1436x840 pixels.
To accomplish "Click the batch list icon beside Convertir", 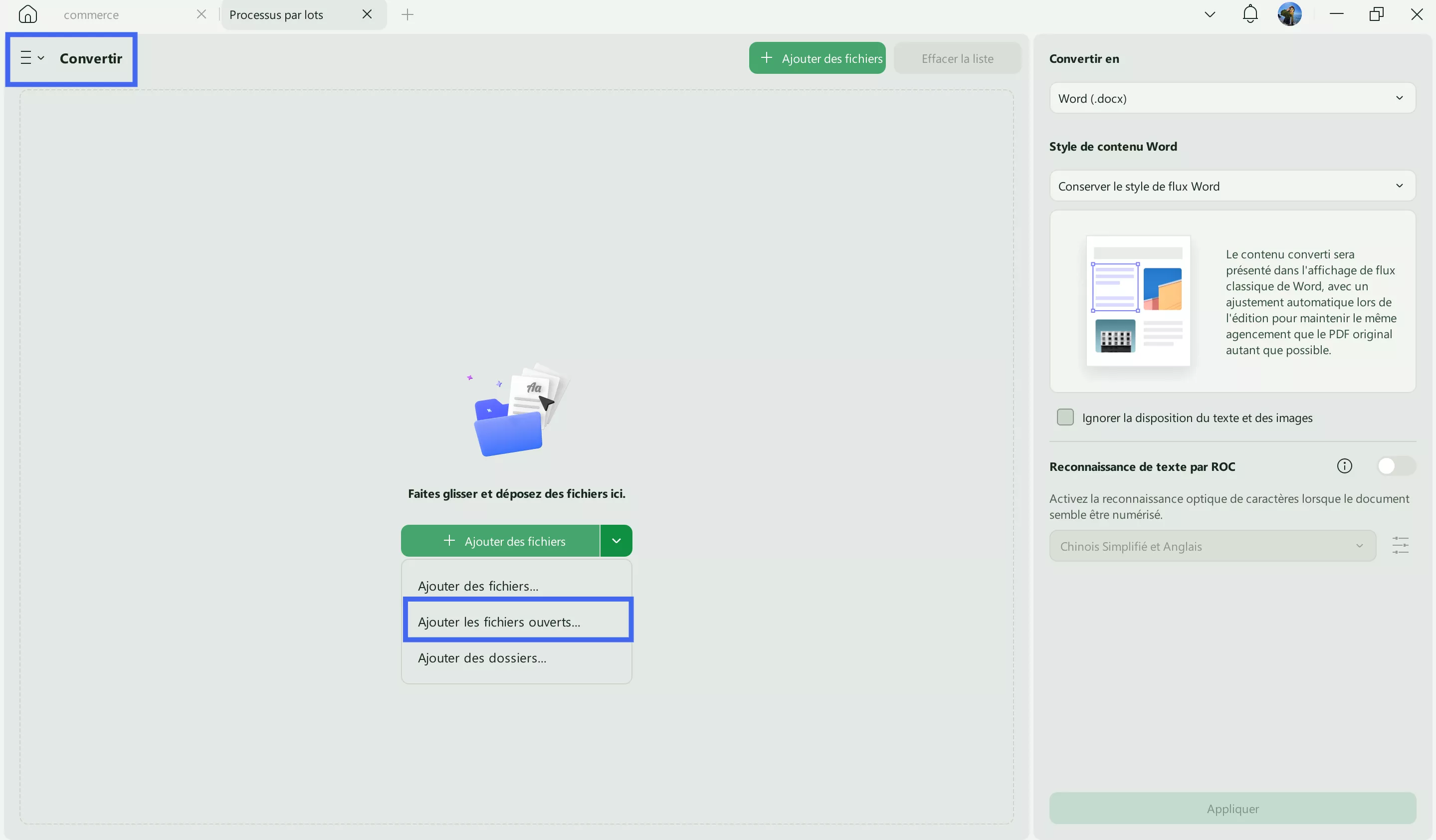I will click(25, 57).
